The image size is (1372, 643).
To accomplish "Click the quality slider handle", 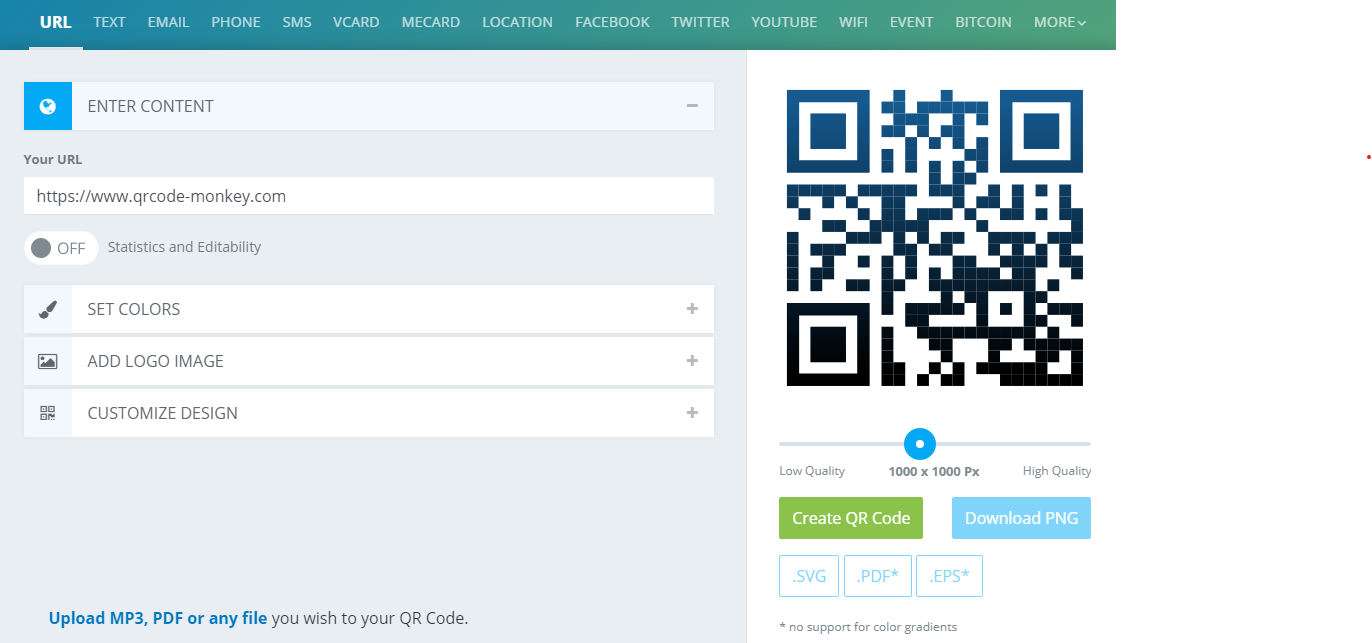I will [x=919, y=443].
